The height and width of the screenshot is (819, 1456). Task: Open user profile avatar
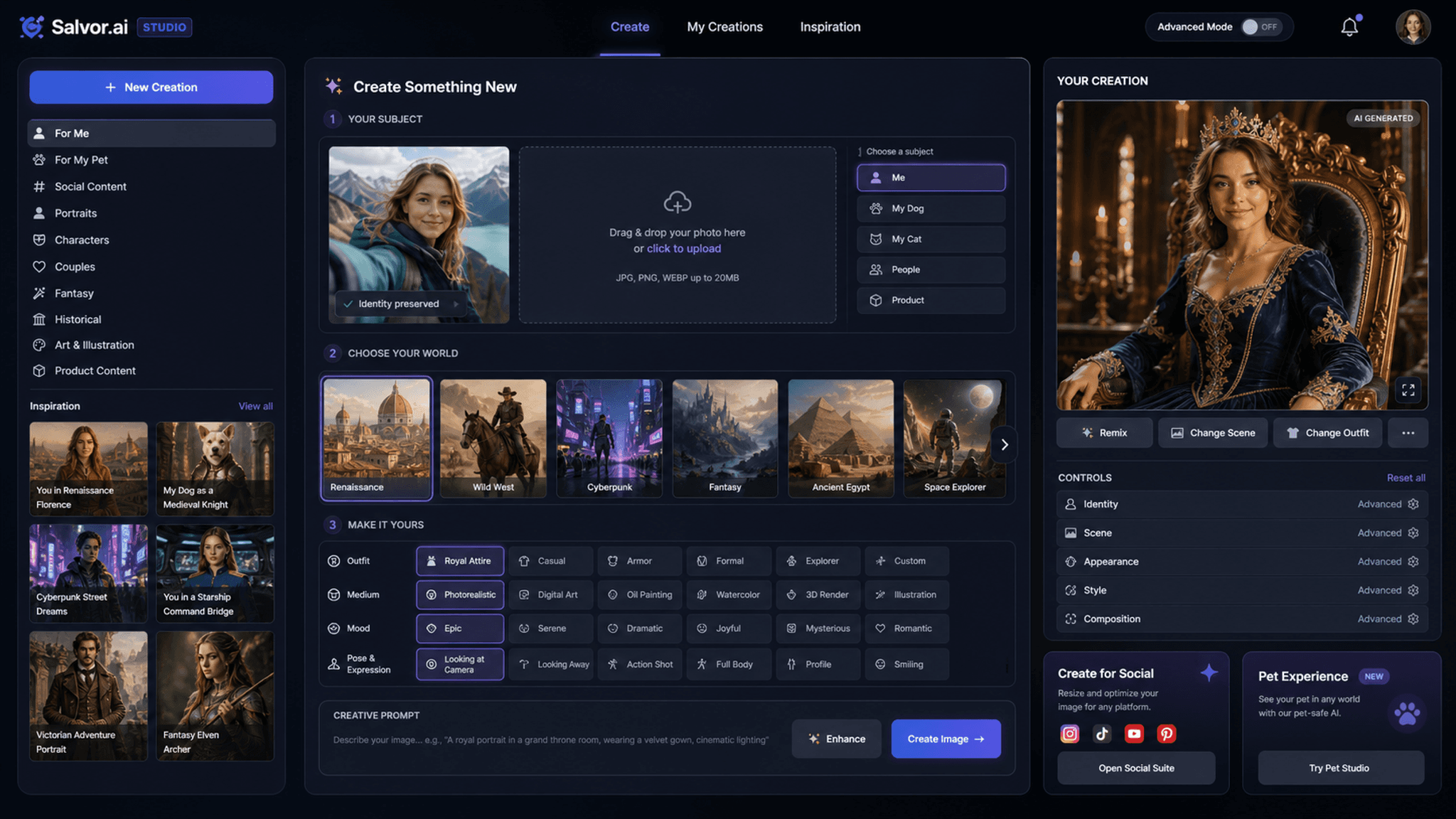[1413, 27]
